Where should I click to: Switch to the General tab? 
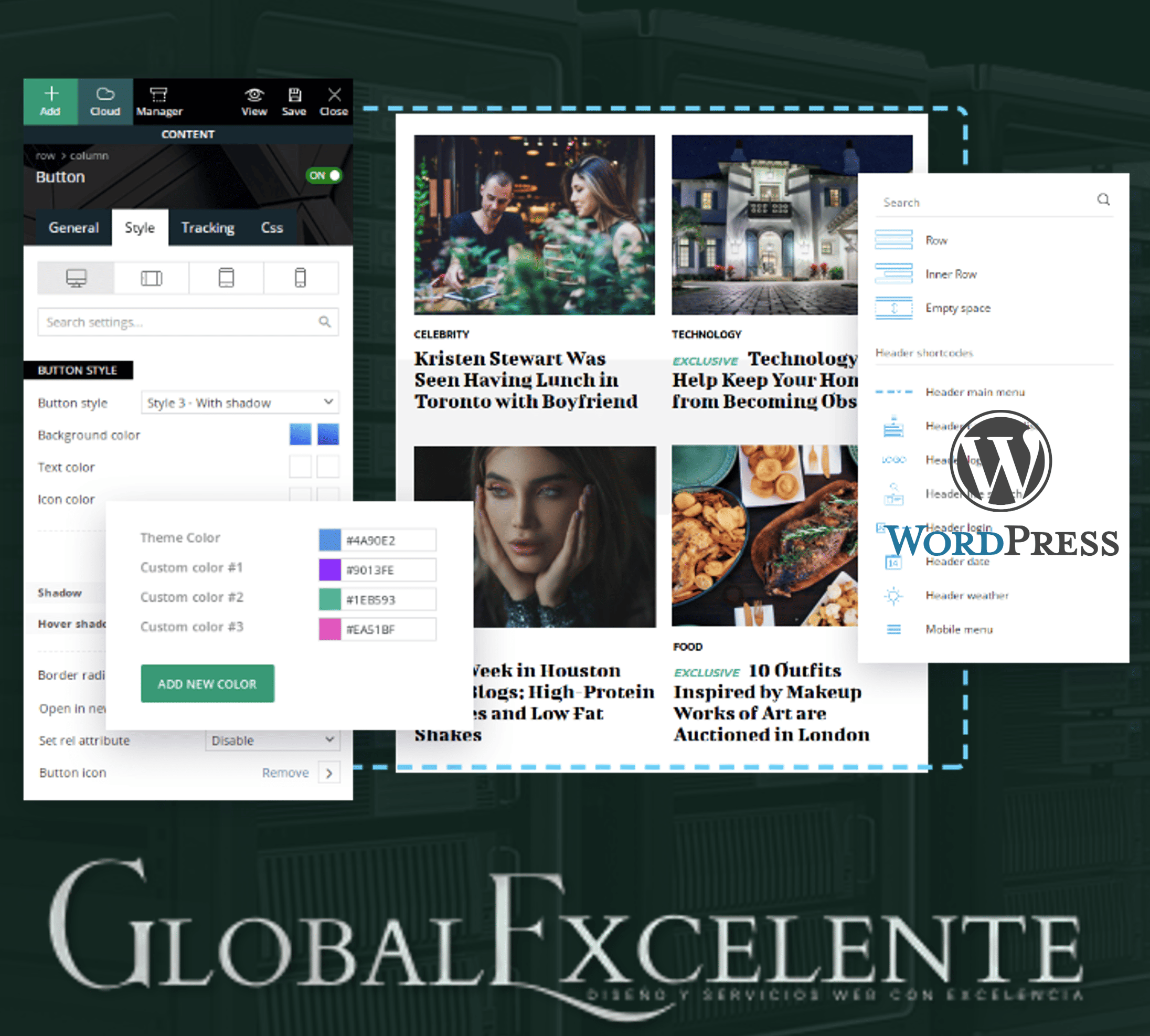click(74, 228)
